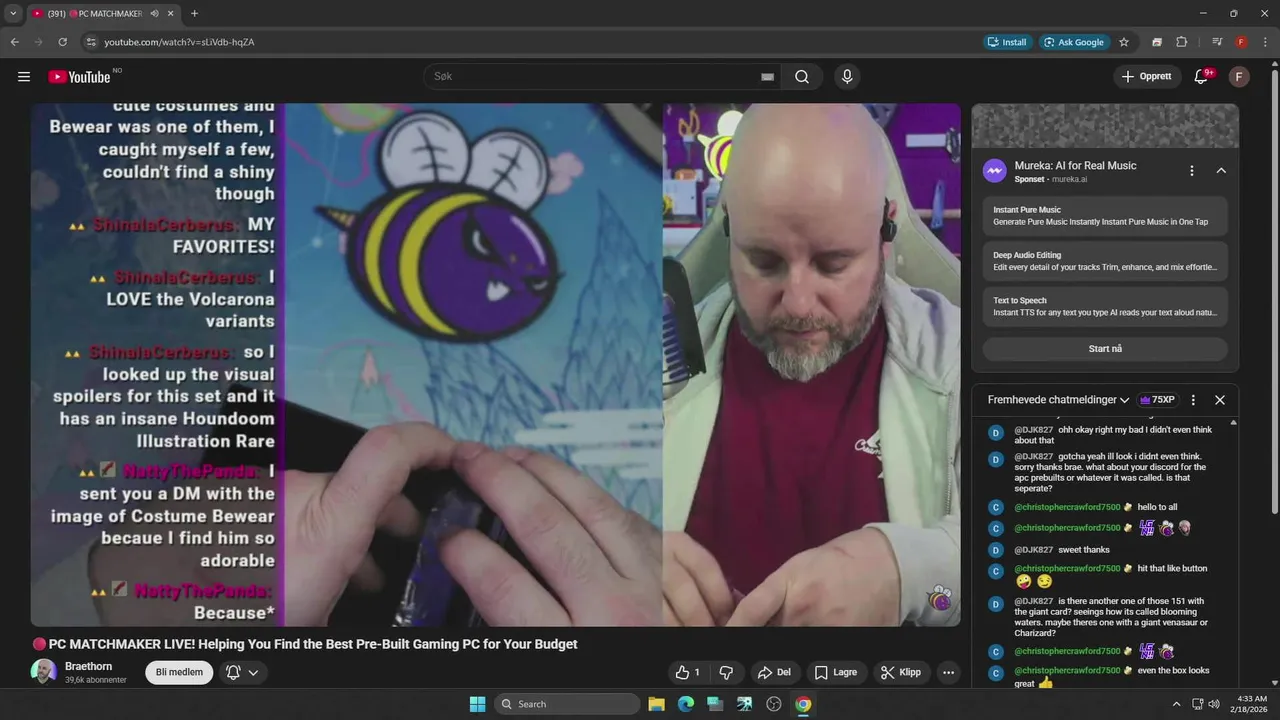
Task: Open File Explorer from taskbar
Action: (656, 704)
